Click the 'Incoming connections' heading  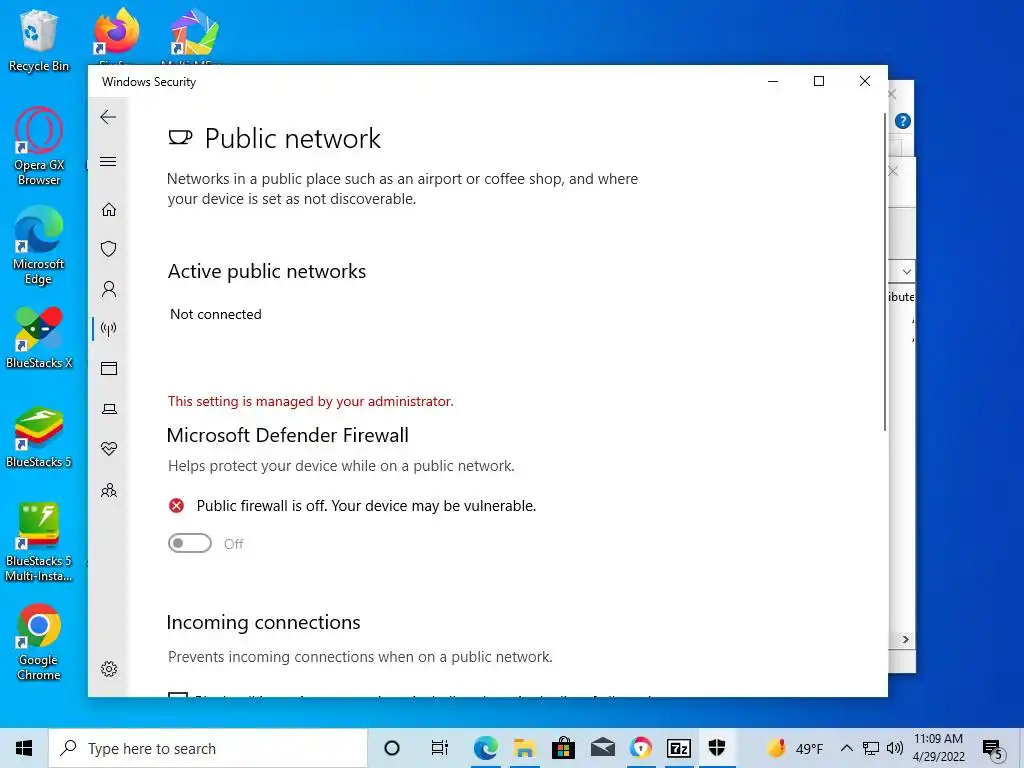(x=263, y=622)
